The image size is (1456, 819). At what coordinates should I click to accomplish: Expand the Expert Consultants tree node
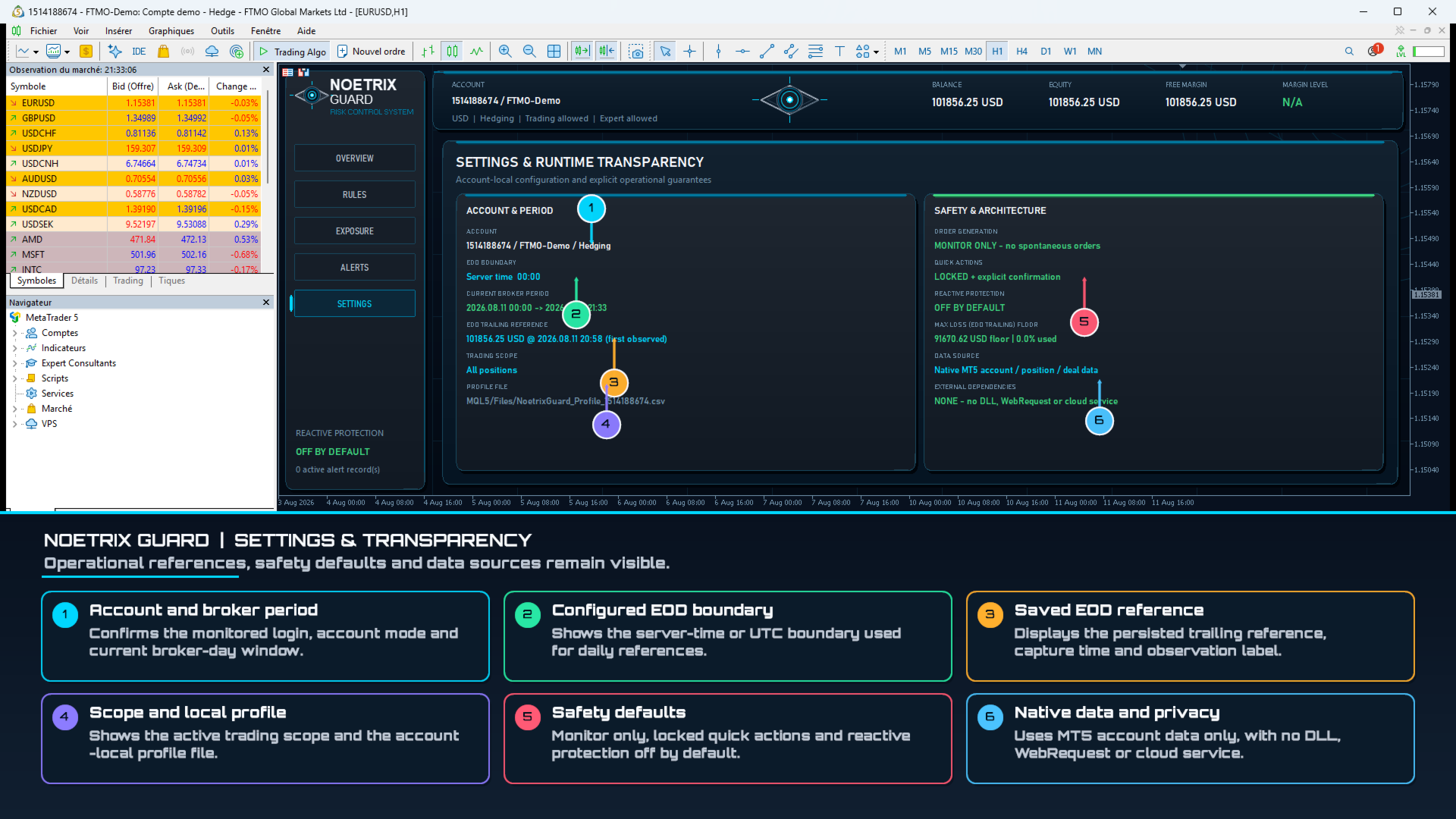(x=14, y=363)
